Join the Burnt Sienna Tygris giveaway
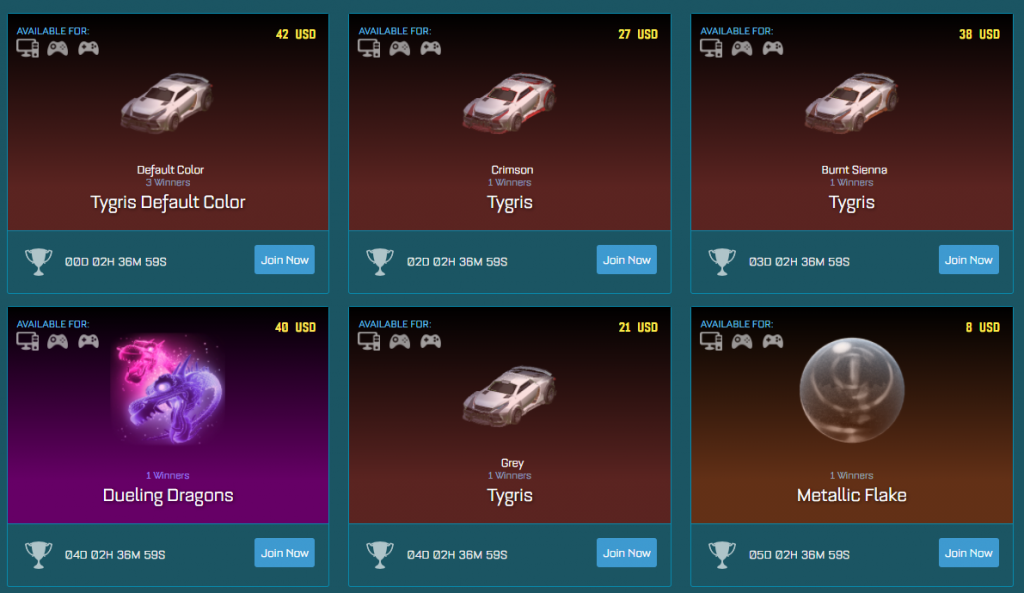This screenshot has height=593, width=1024. 968,260
